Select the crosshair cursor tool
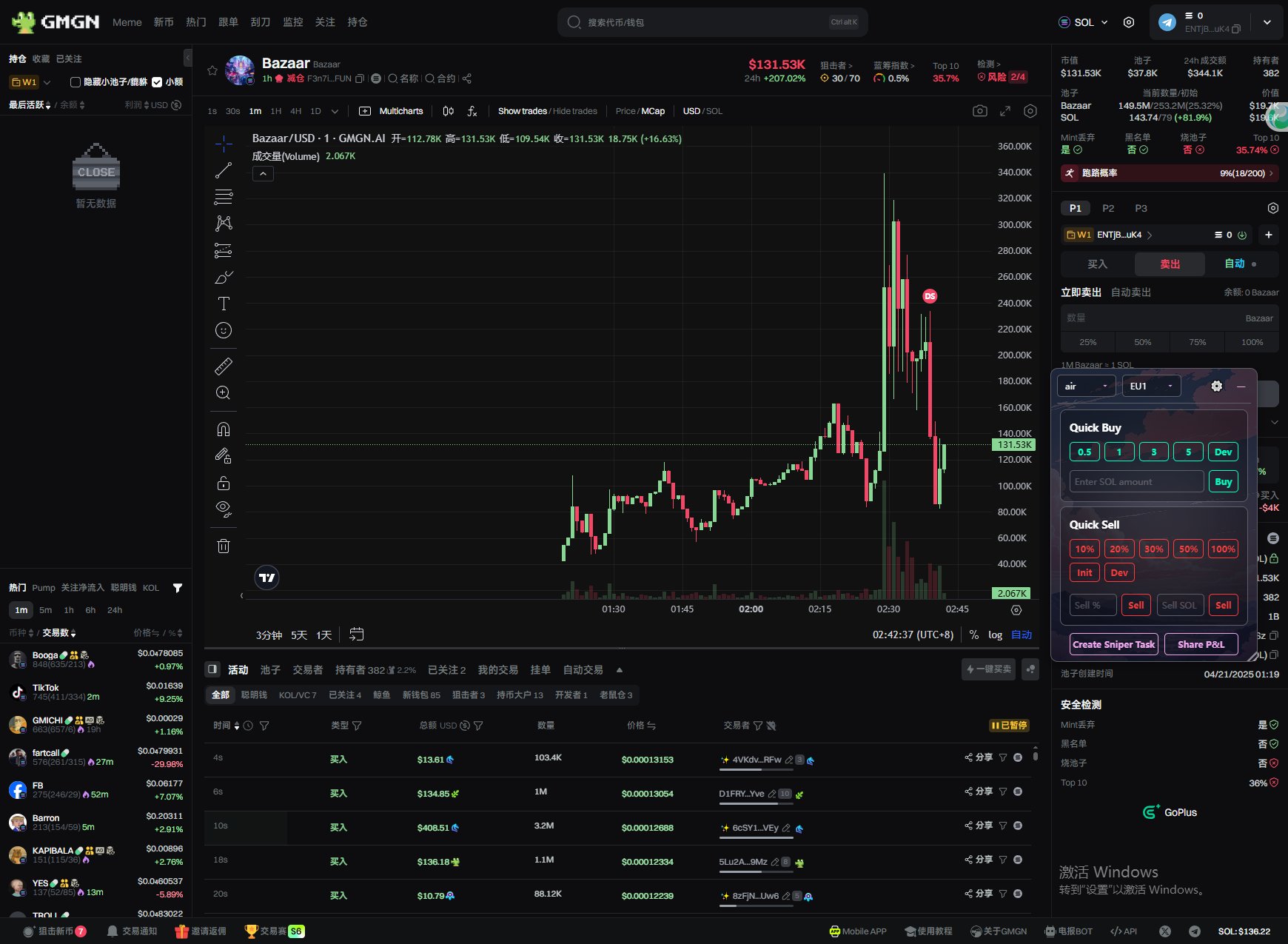Screen dimensions: 1288x944 point(224,143)
